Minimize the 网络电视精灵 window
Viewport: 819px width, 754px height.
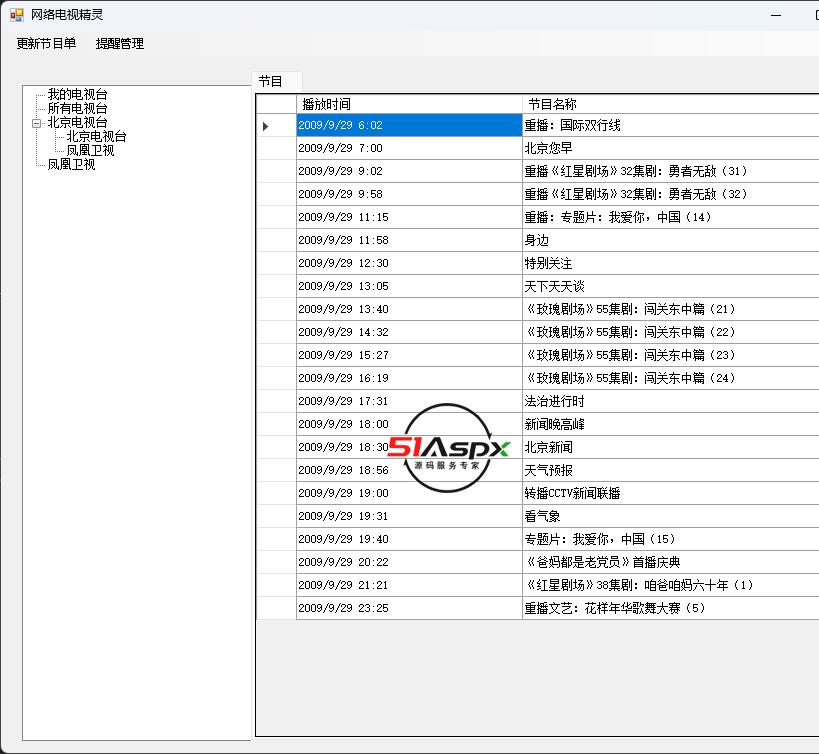(777, 15)
